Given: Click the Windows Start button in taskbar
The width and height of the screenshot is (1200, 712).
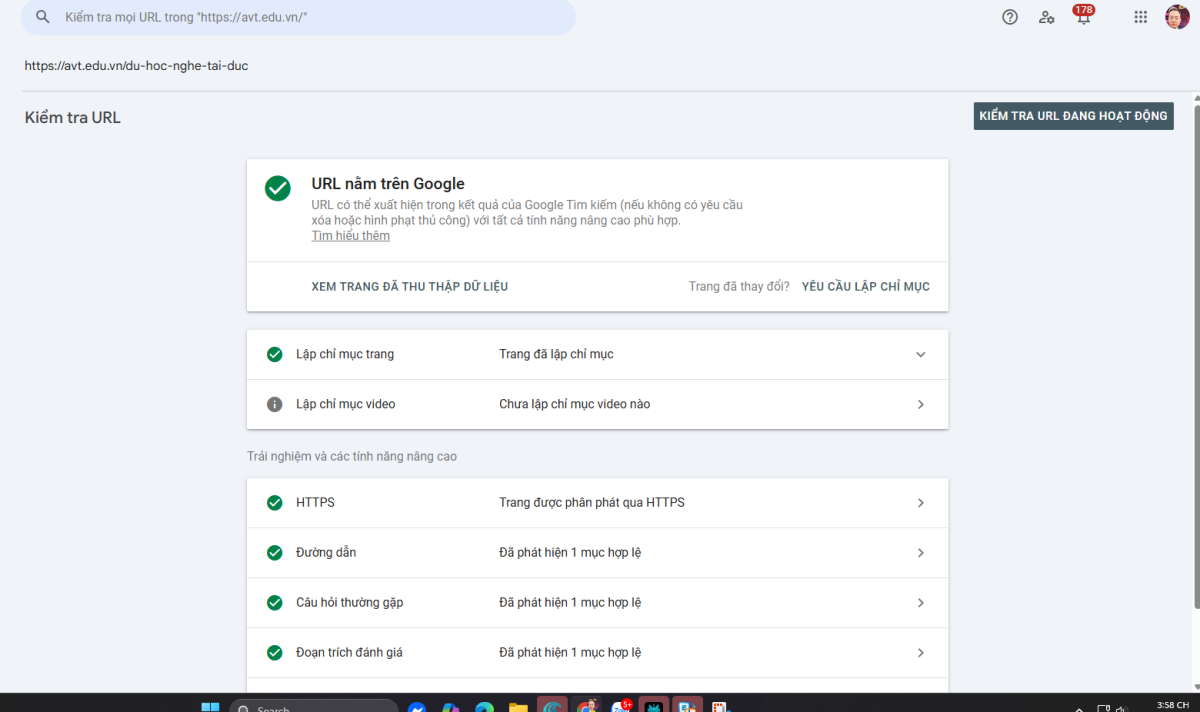Looking at the screenshot, I should [x=210, y=706].
